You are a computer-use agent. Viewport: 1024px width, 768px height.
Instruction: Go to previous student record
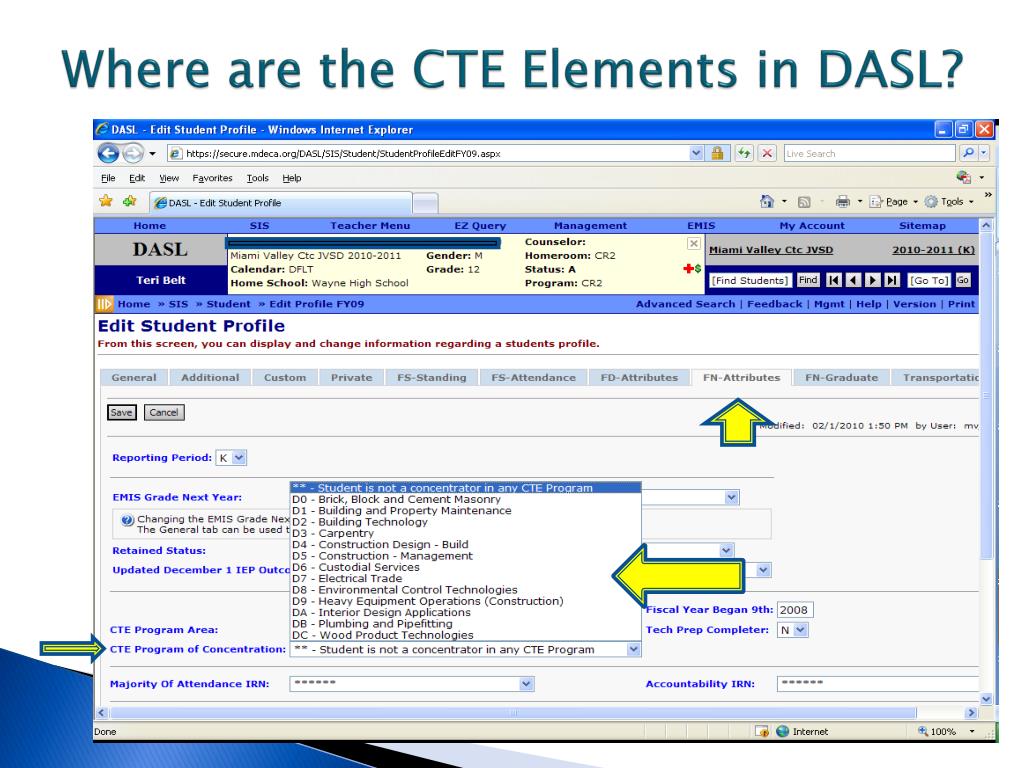pyautogui.click(x=853, y=280)
